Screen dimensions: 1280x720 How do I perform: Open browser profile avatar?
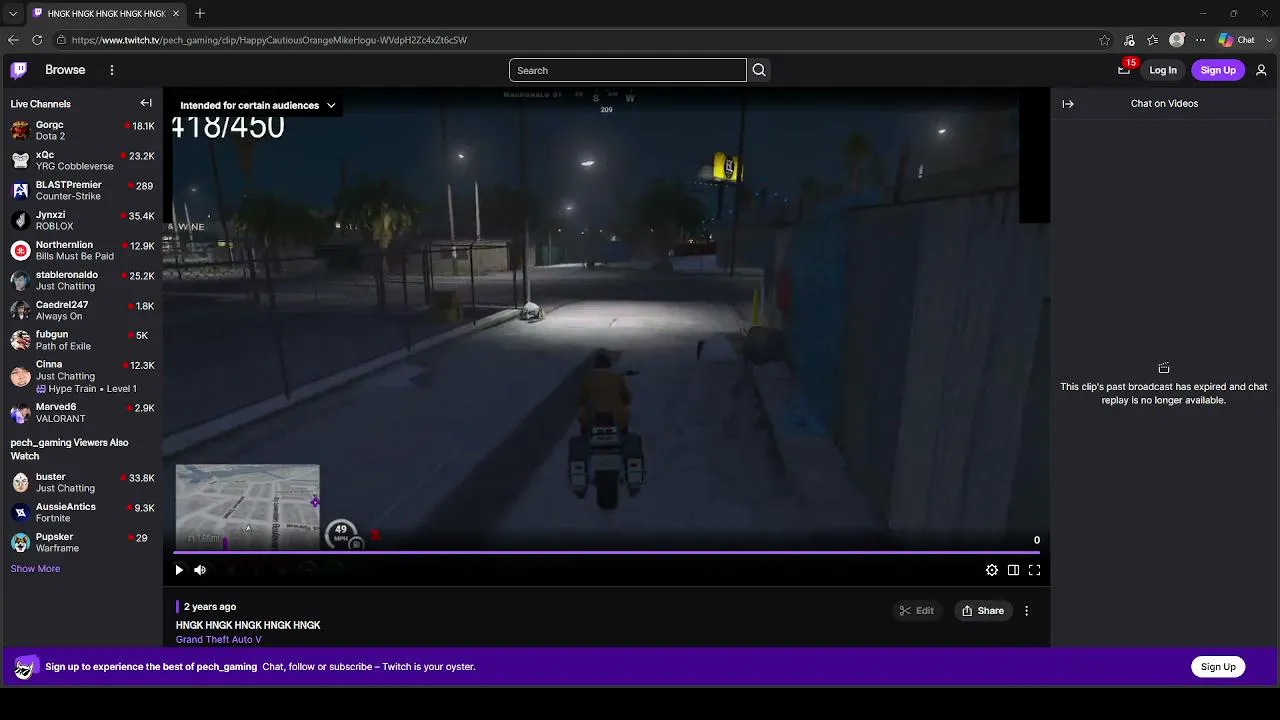[1177, 40]
